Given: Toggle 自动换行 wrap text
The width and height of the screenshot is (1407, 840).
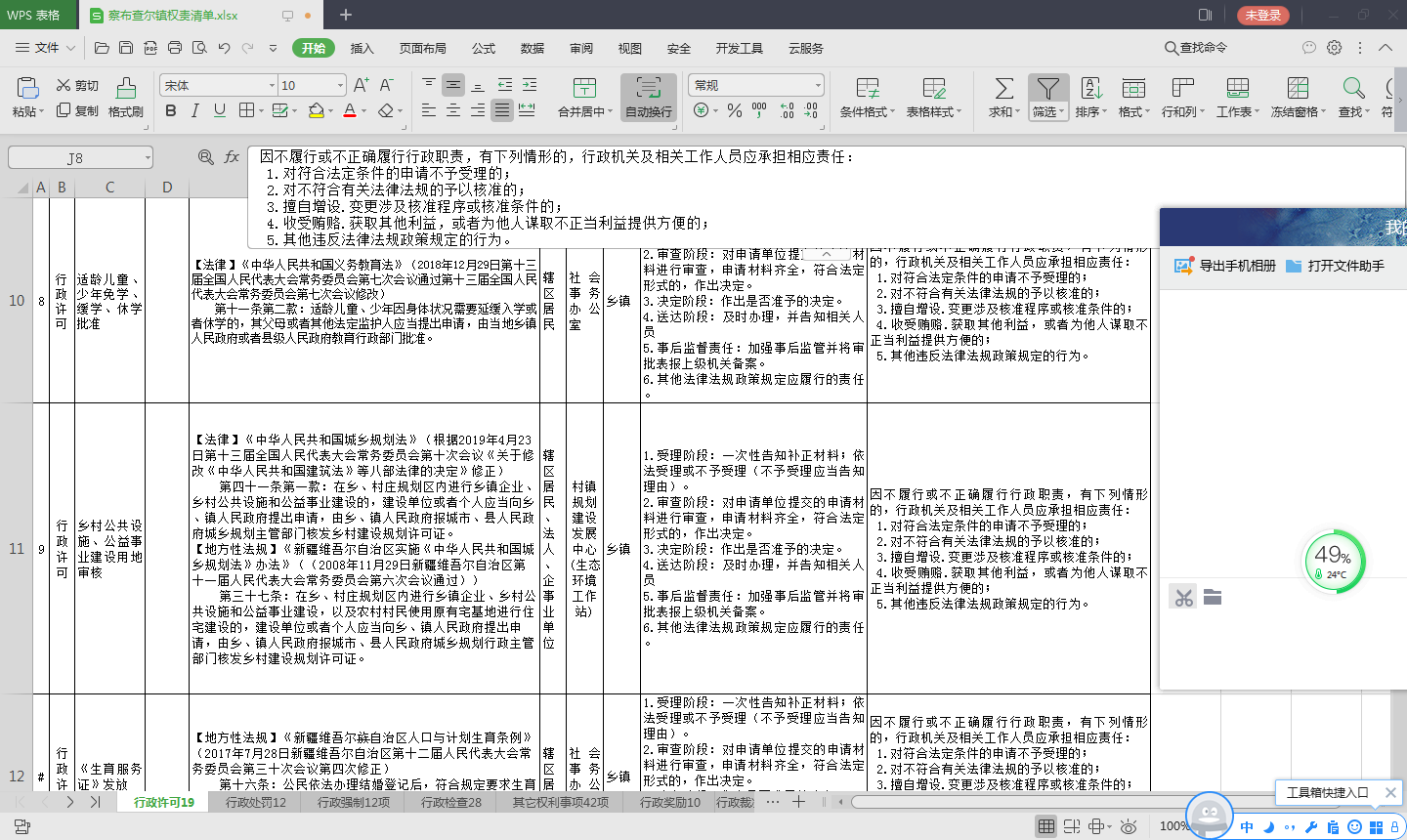Looking at the screenshot, I should click(649, 98).
